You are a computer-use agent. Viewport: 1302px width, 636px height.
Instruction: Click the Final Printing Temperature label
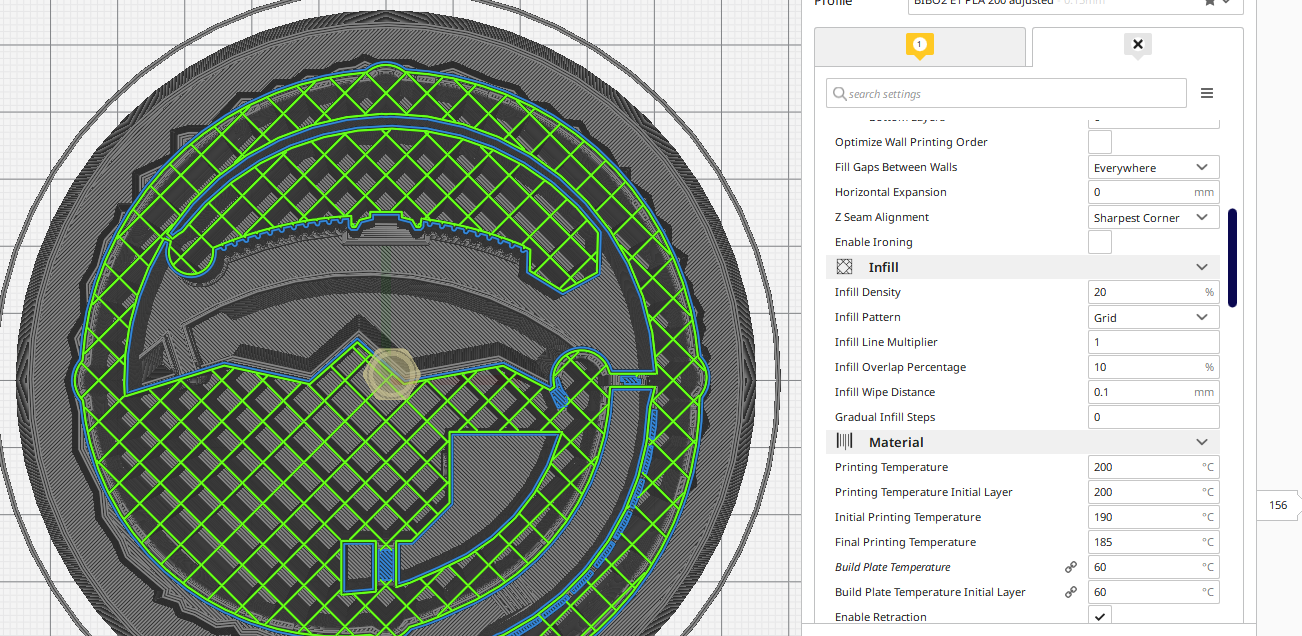pyautogui.click(x=905, y=542)
